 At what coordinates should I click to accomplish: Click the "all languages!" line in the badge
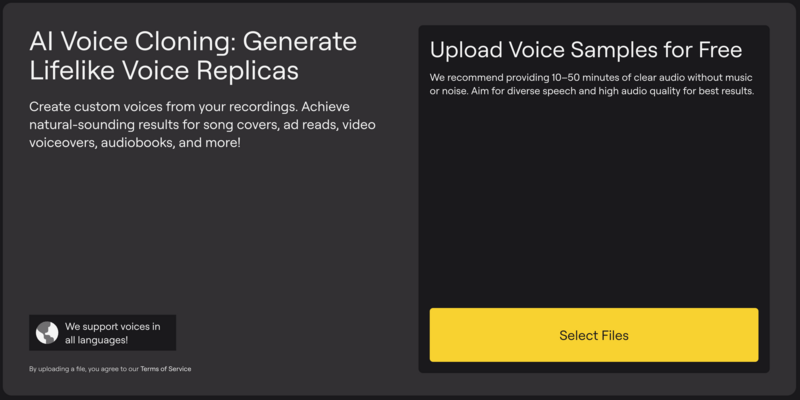tap(96, 340)
